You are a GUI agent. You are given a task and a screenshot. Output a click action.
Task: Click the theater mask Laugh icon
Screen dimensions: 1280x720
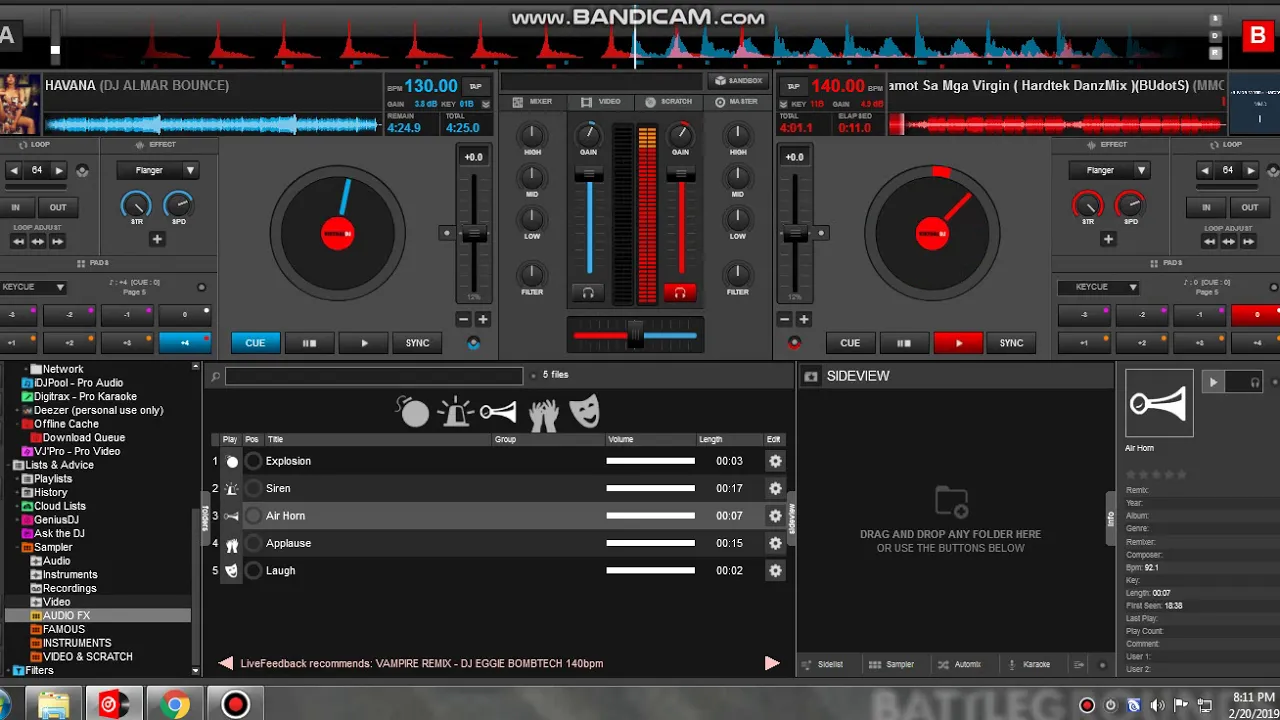pyautogui.click(x=585, y=411)
